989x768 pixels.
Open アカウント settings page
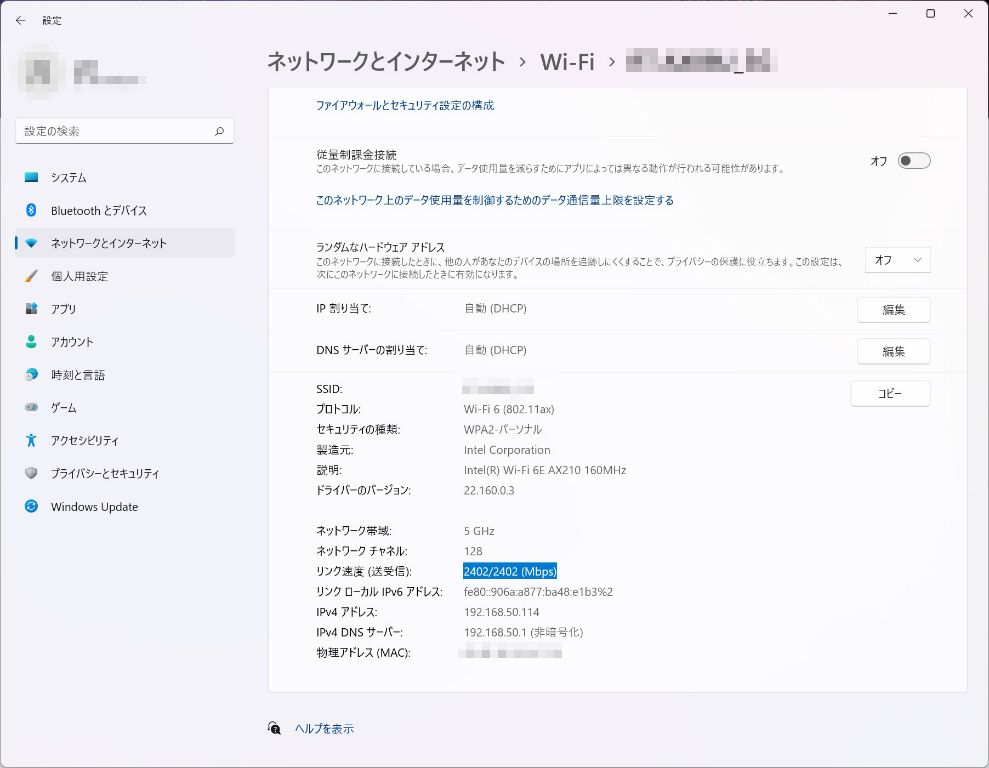point(125,342)
